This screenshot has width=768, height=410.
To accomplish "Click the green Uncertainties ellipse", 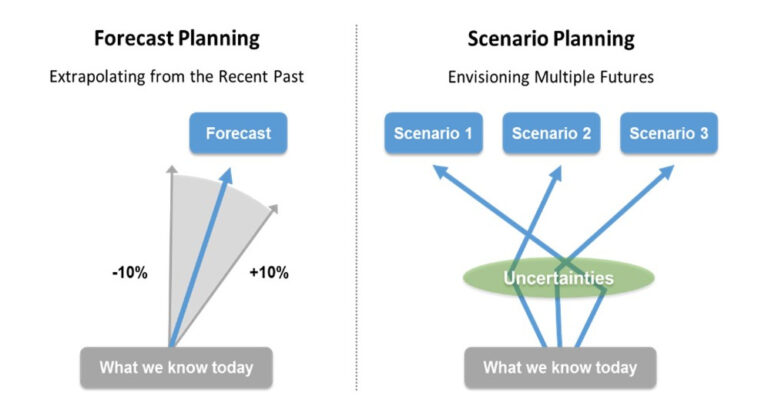I will coord(559,278).
